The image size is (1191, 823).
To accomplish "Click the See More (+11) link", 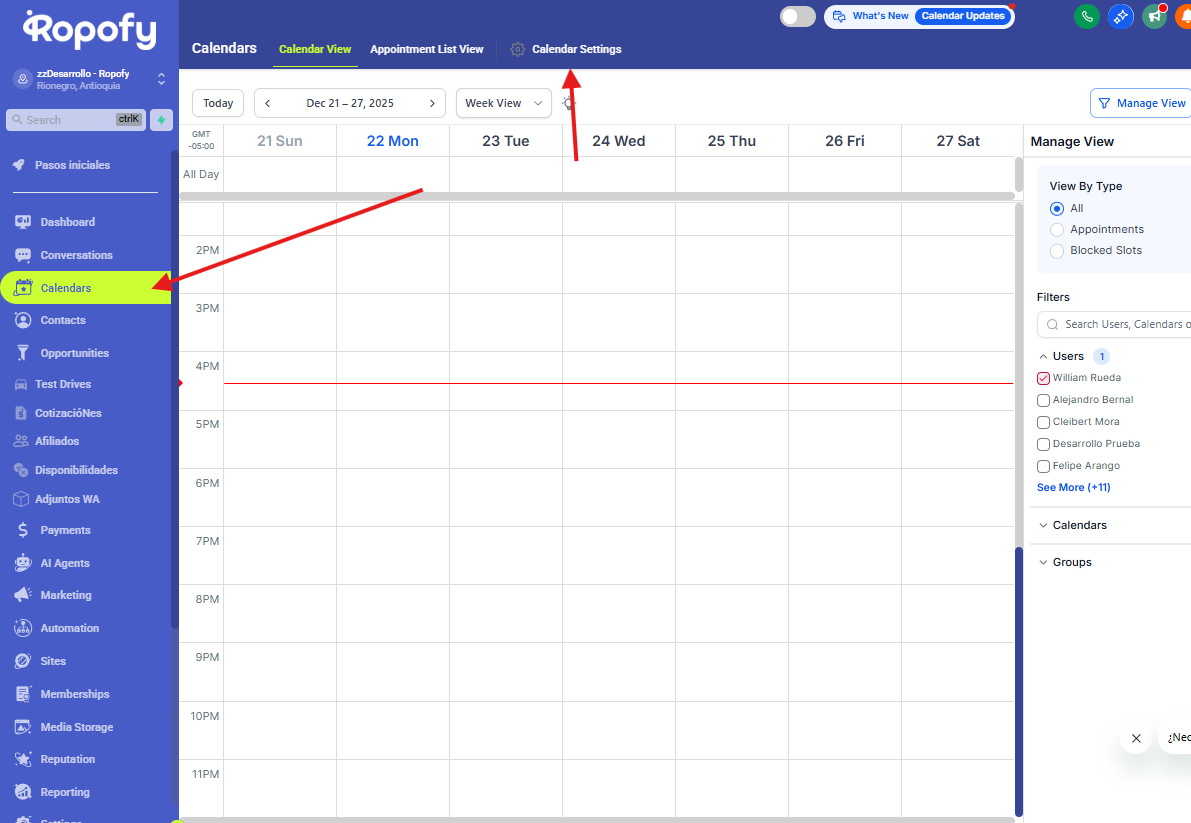I will tap(1073, 488).
